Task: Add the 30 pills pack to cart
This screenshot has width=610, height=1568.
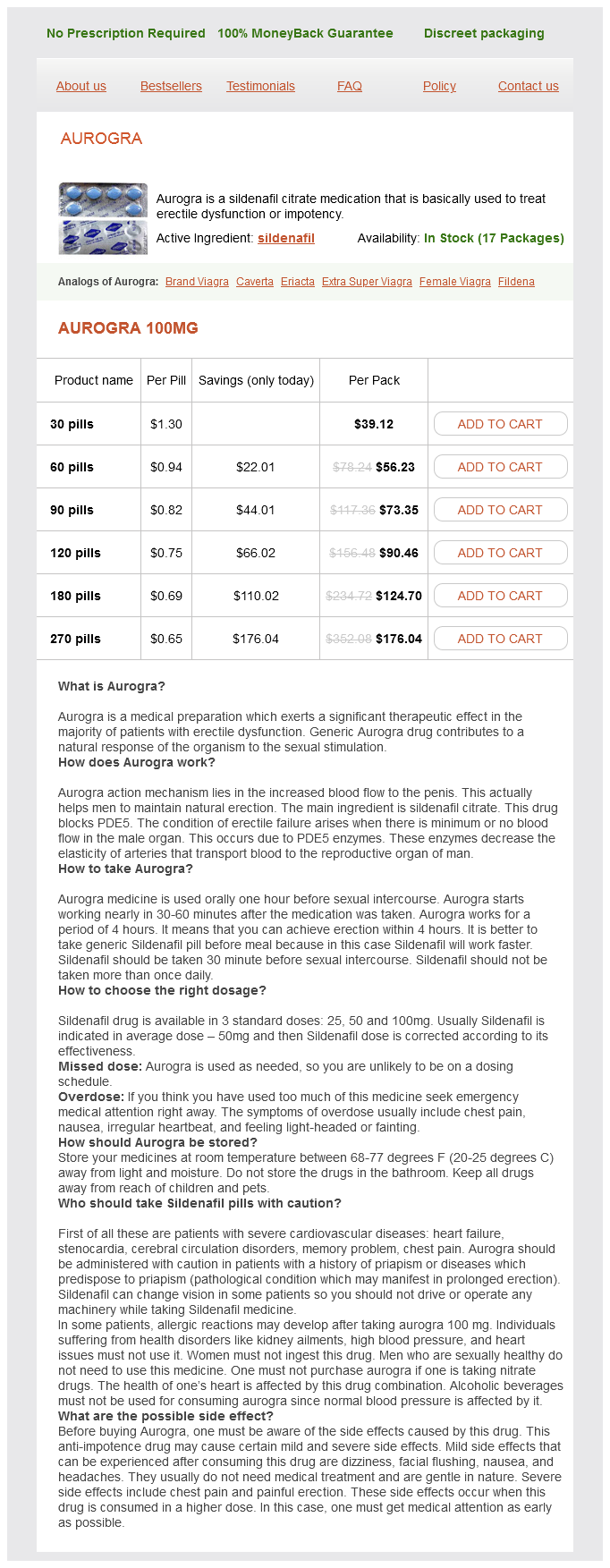Action: tap(500, 424)
